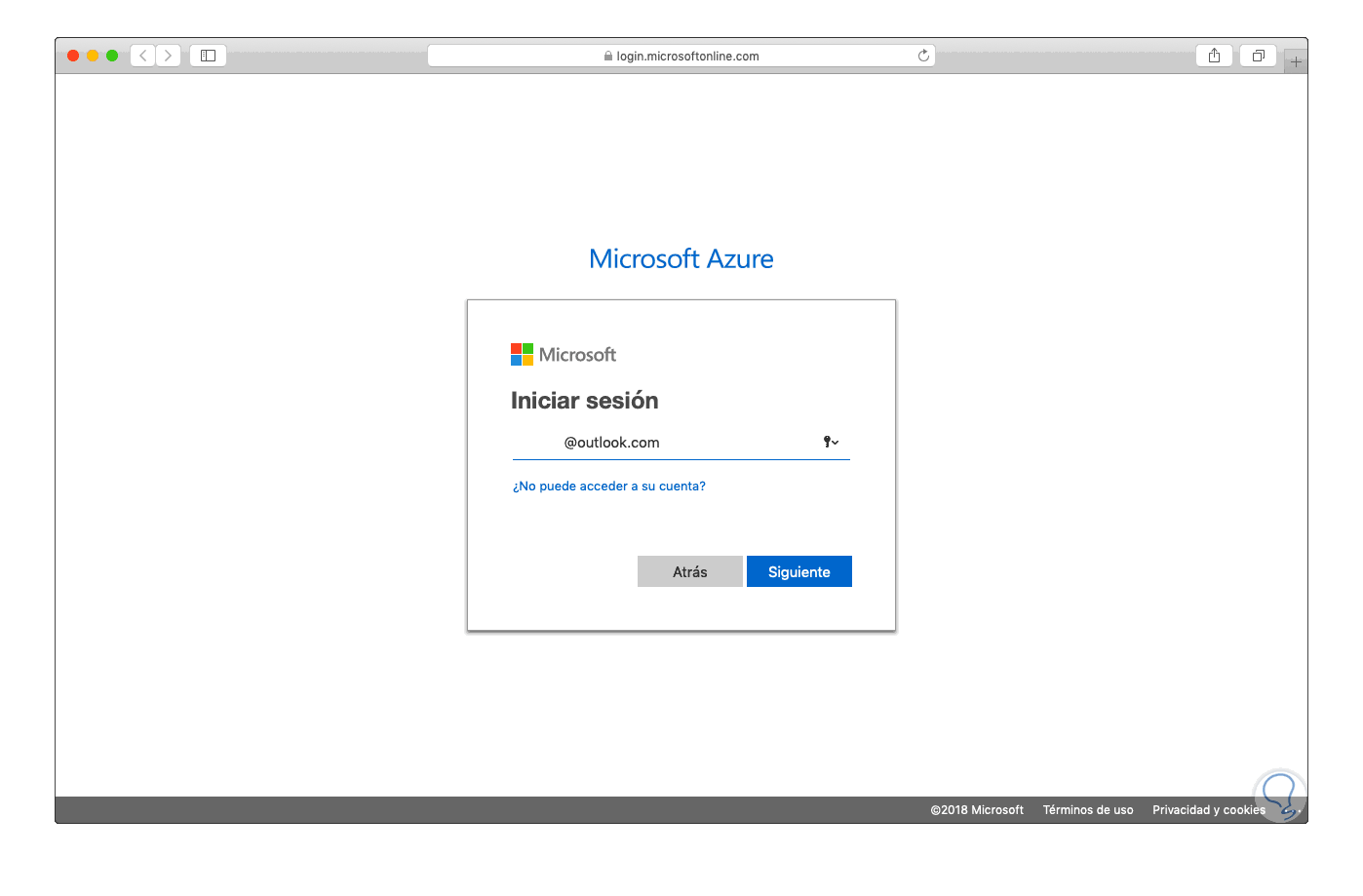
Task: Click ©2018 Microsoft footer text
Action: pyautogui.click(x=977, y=810)
